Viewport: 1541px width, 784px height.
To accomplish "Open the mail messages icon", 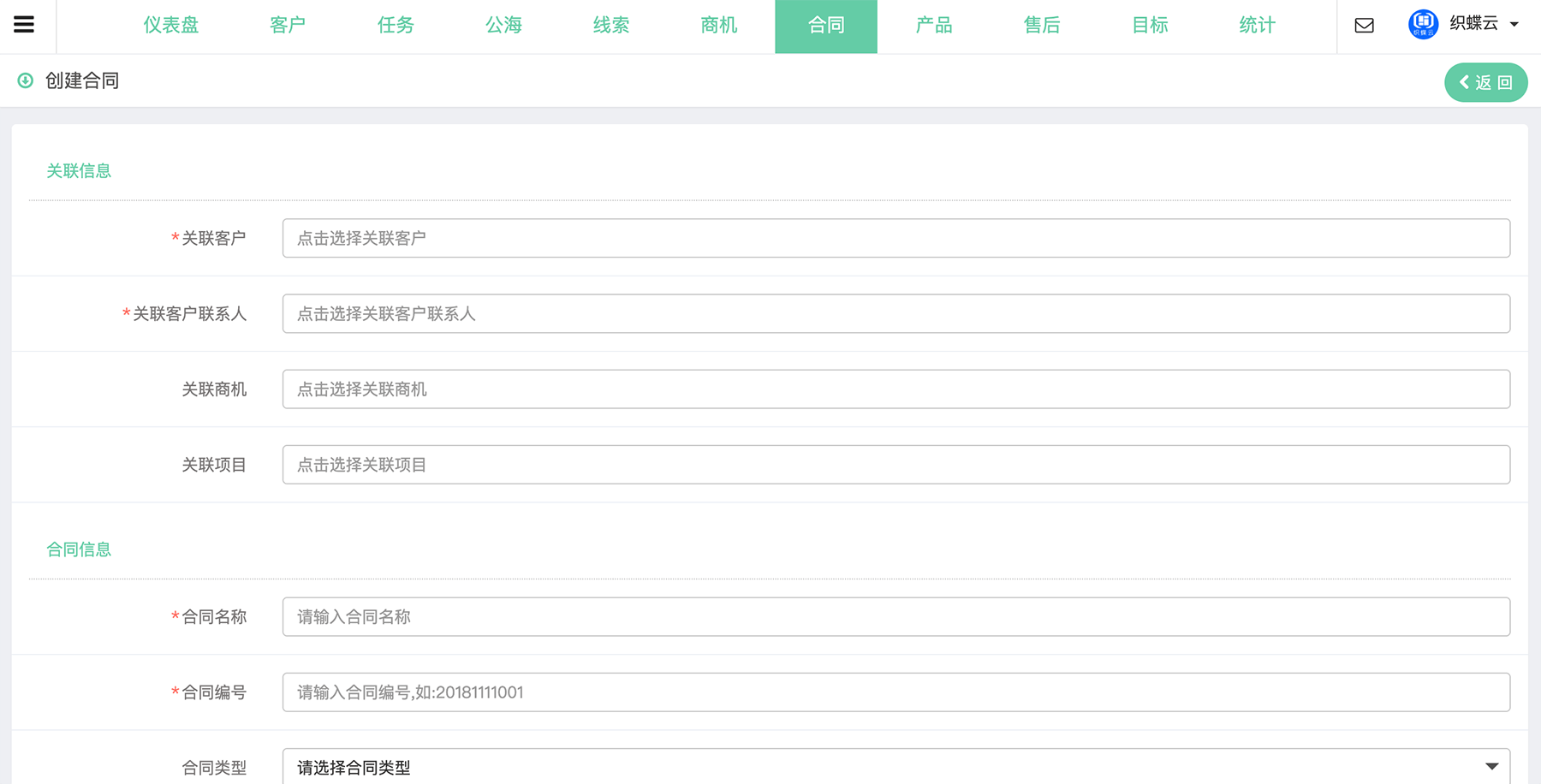I will click(x=1365, y=26).
